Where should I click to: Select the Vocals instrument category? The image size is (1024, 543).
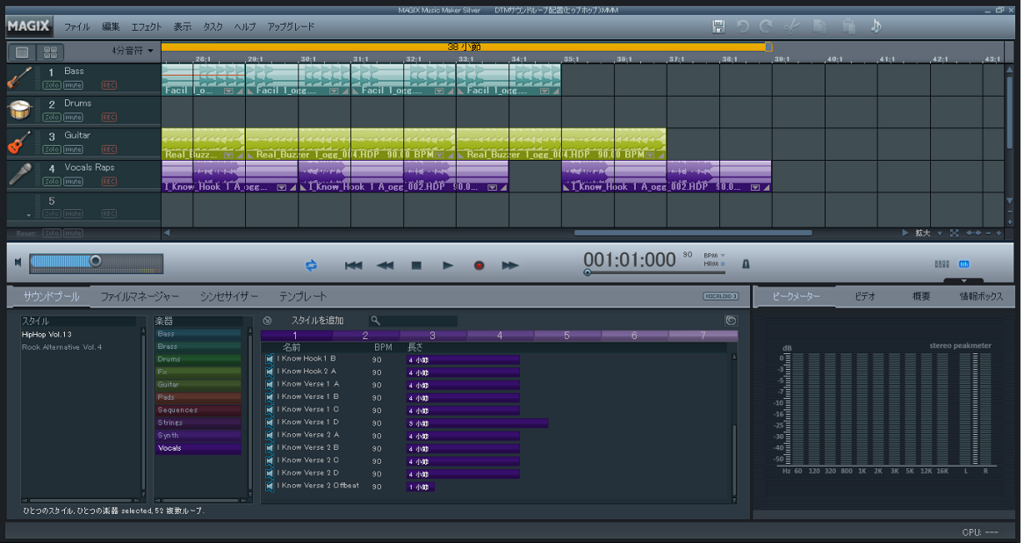[x=198, y=448]
